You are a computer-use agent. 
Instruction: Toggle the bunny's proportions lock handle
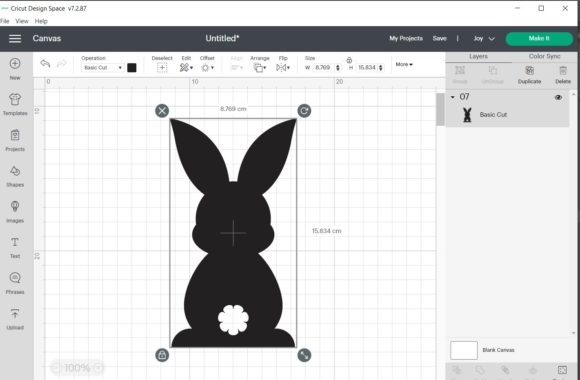click(x=162, y=355)
